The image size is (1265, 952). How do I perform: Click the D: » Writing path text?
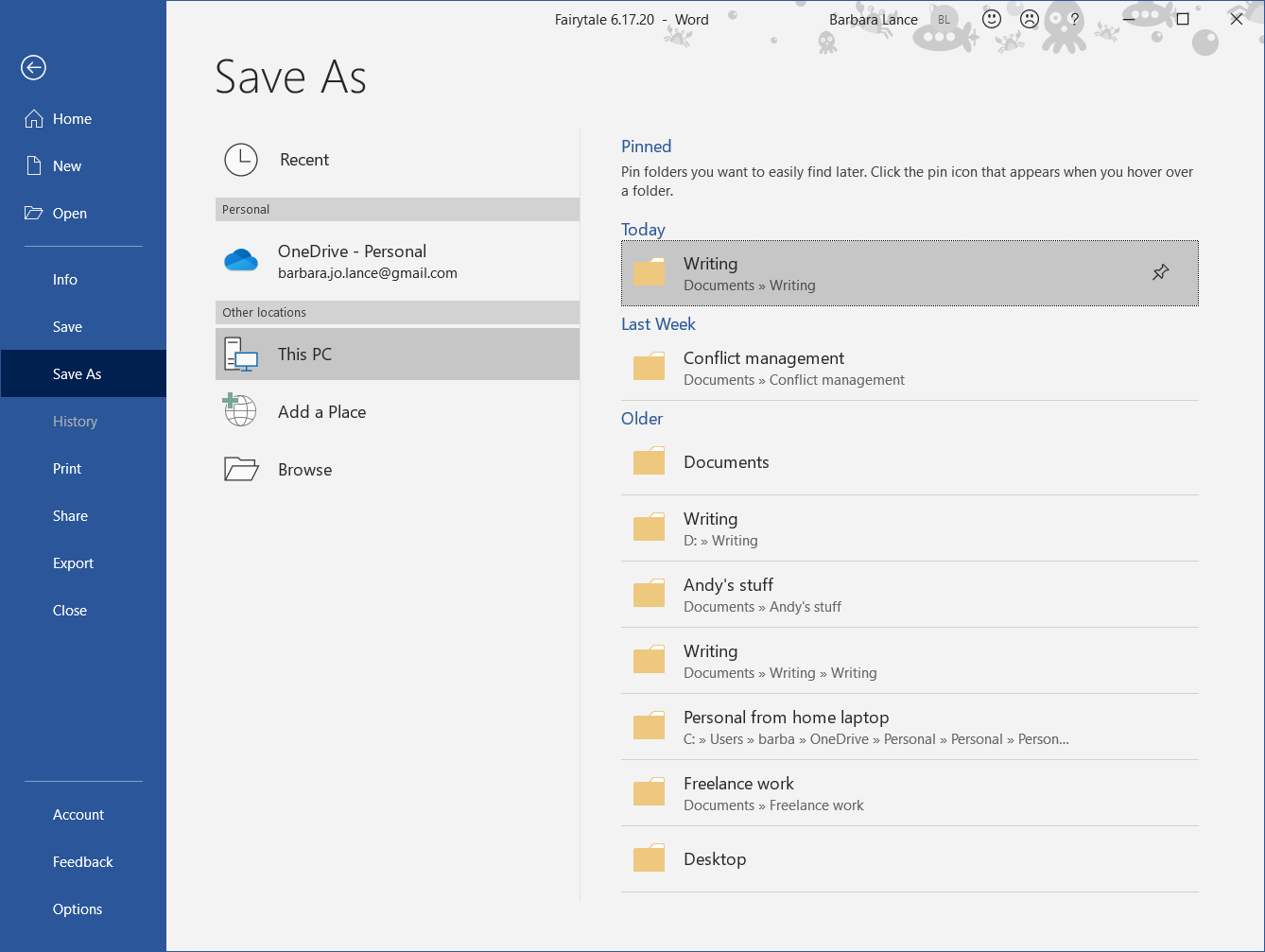pos(720,541)
